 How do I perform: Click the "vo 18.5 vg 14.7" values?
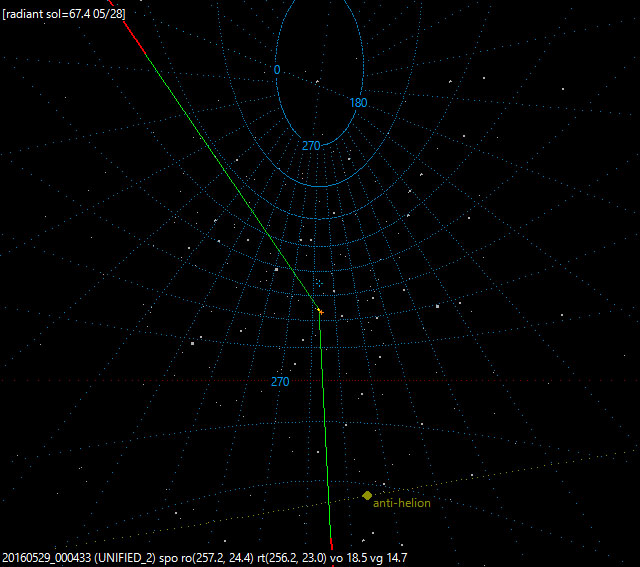368,558
